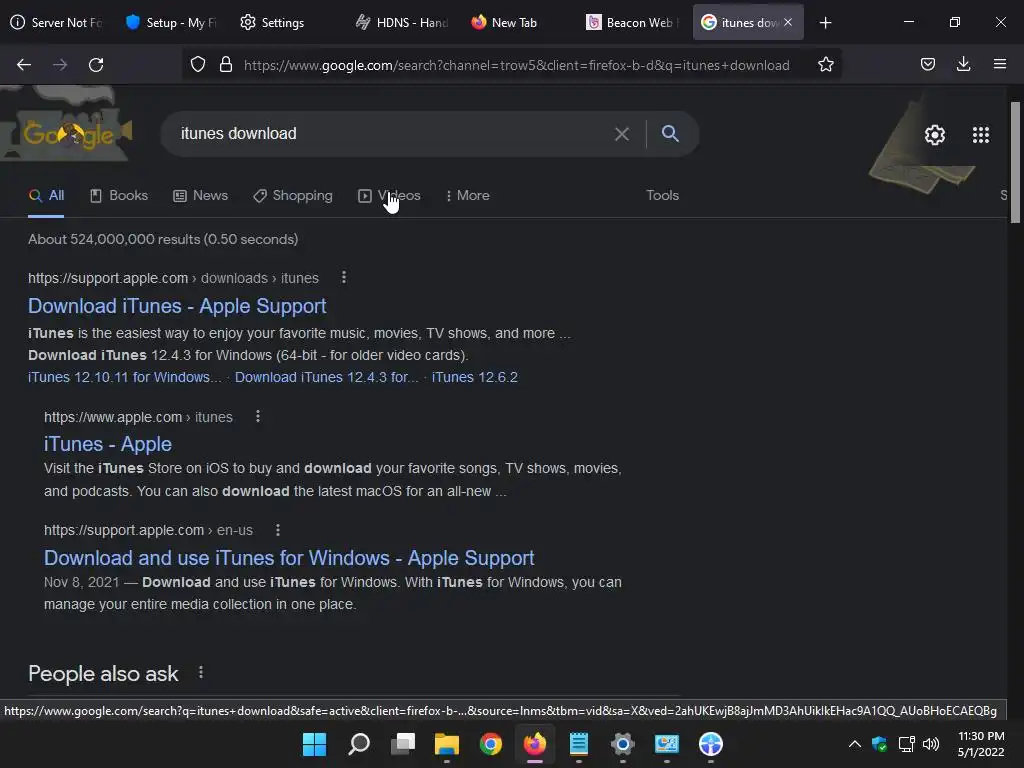Open Google quick settings gear
This screenshot has height=768, width=1024.
(x=935, y=135)
